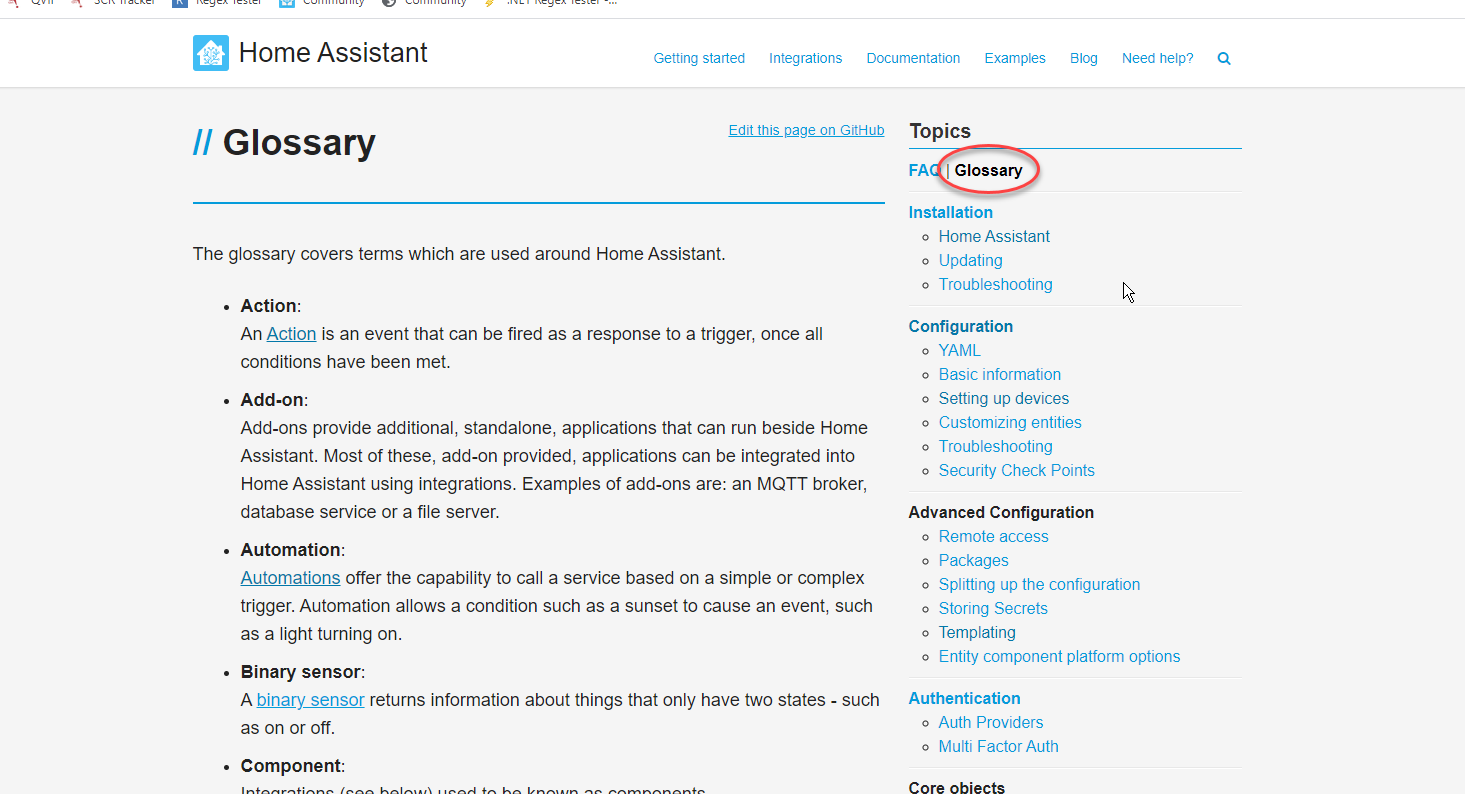The image size is (1465, 794).
Task: Open the Need help? navigation link
Action: pyautogui.click(x=1158, y=58)
